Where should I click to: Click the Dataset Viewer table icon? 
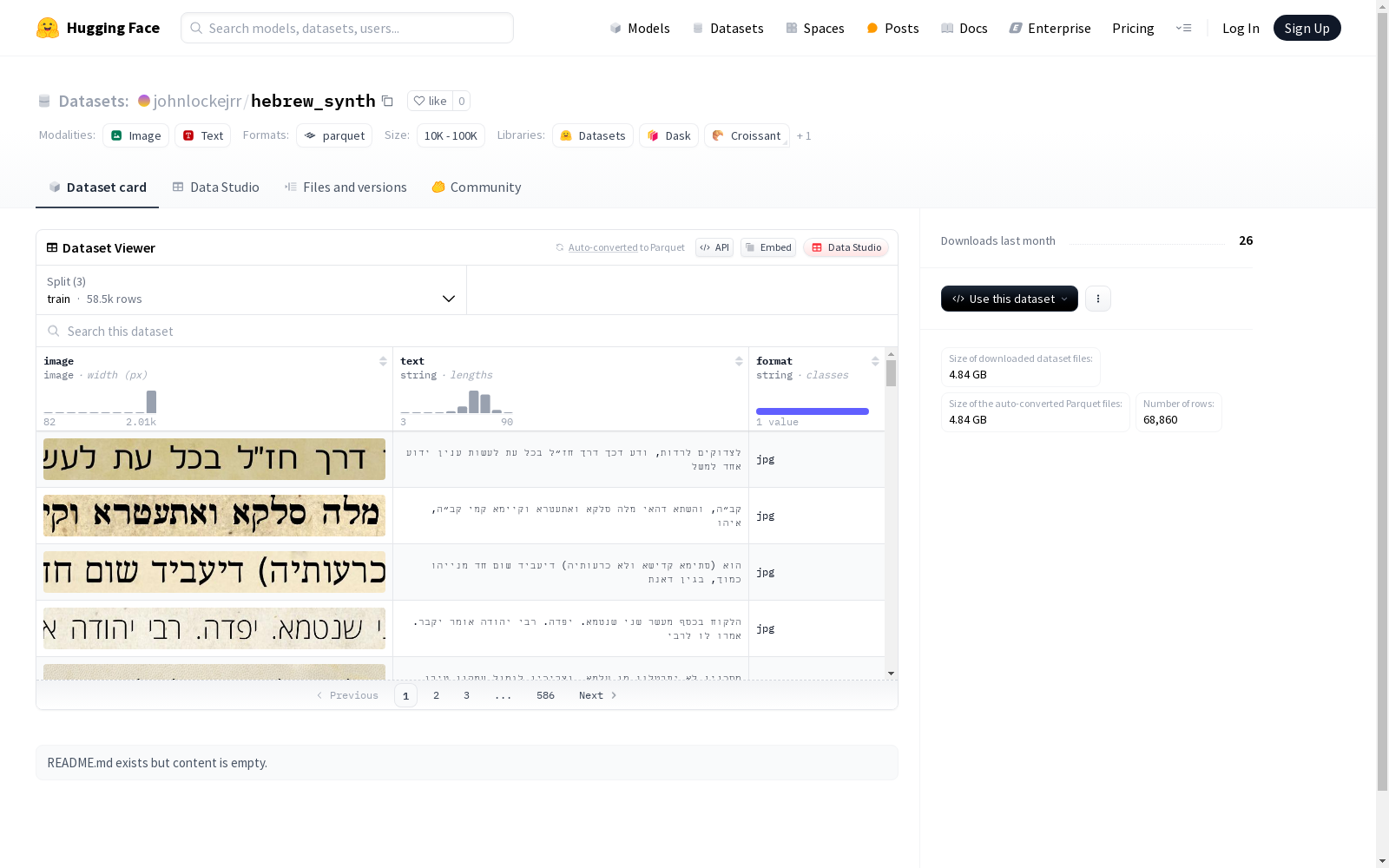coord(52,247)
